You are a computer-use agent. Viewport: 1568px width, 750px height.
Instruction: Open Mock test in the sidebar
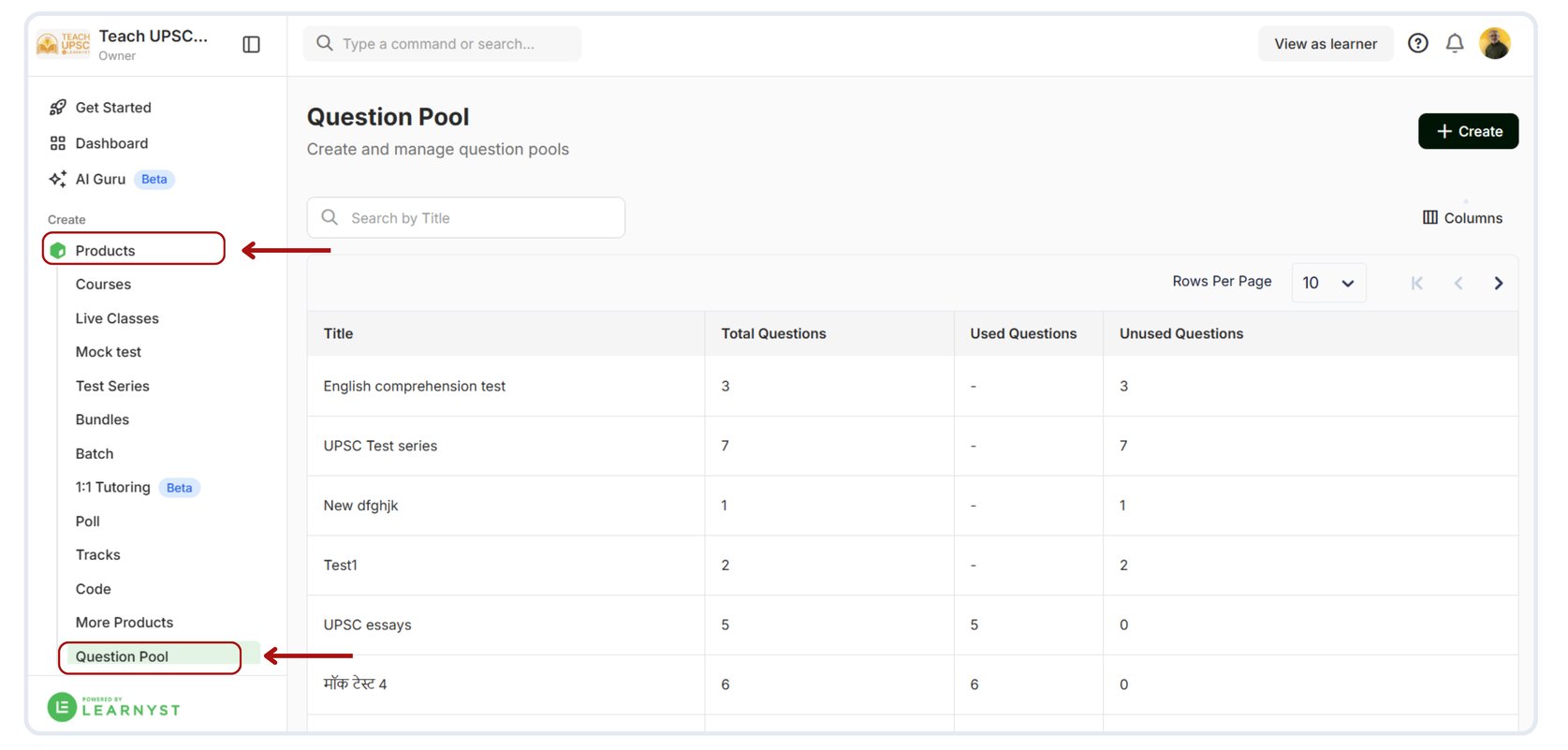coord(109,352)
